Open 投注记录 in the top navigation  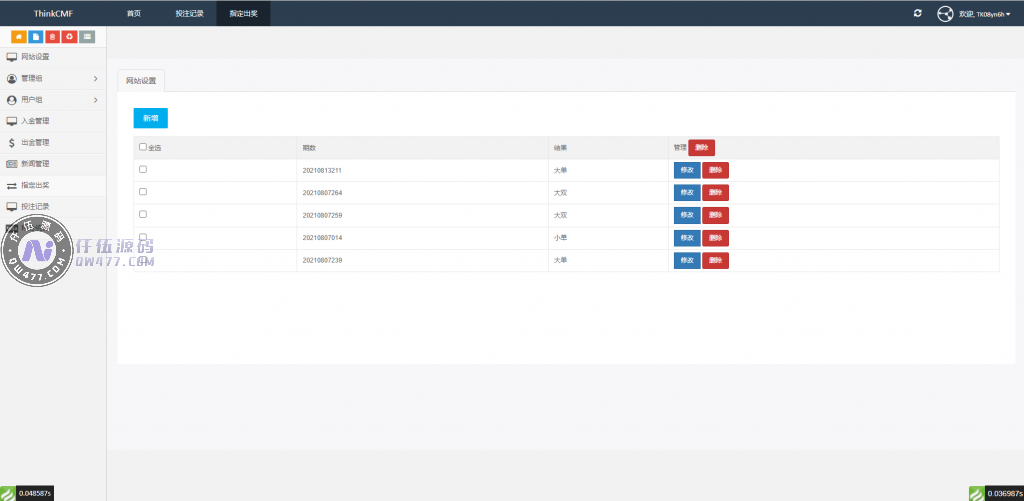coord(189,13)
